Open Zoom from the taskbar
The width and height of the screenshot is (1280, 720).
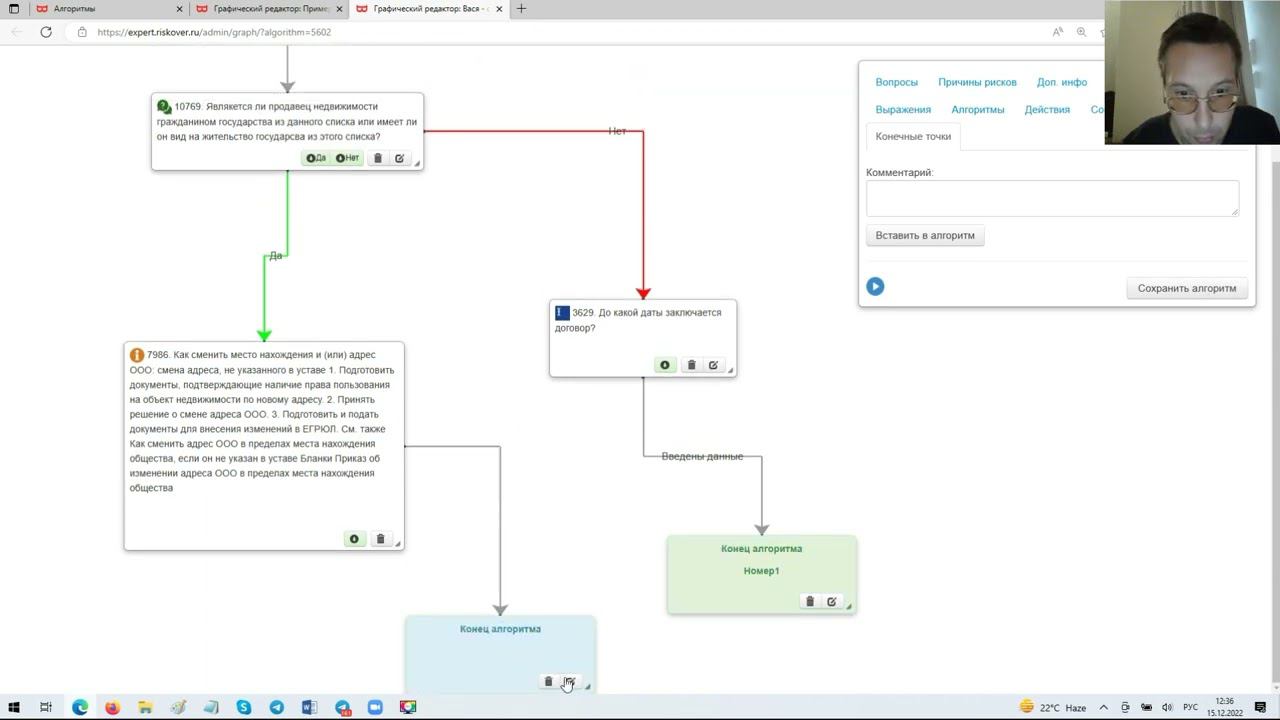375,707
